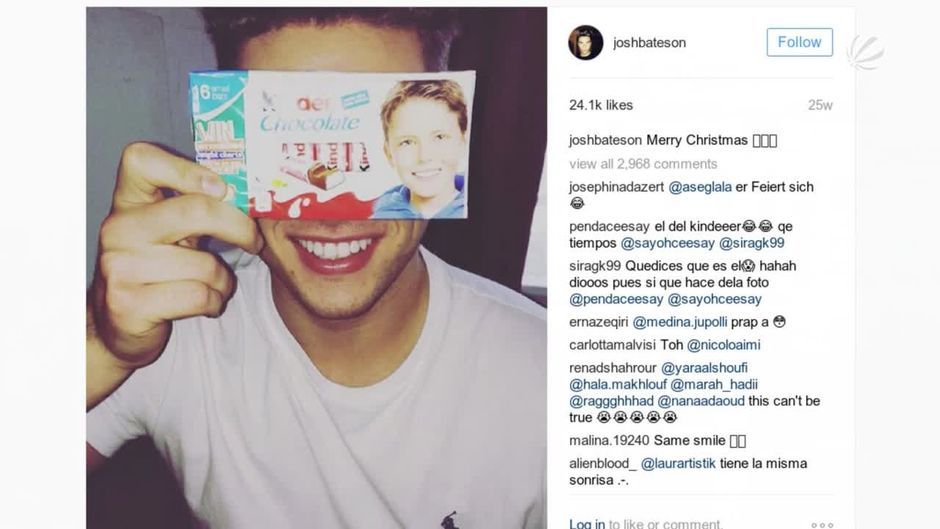Follow the joshbateson account
Image resolution: width=940 pixels, height=529 pixels.
(x=799, y=42)
